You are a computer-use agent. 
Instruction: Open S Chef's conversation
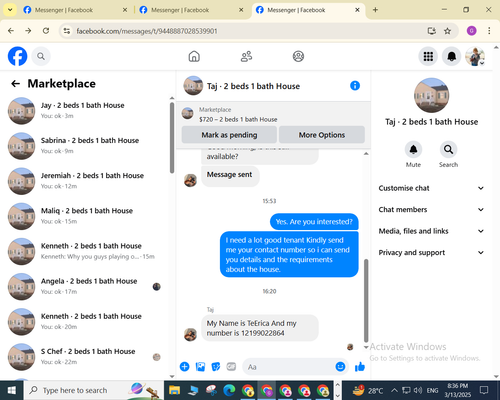[86, 357]
